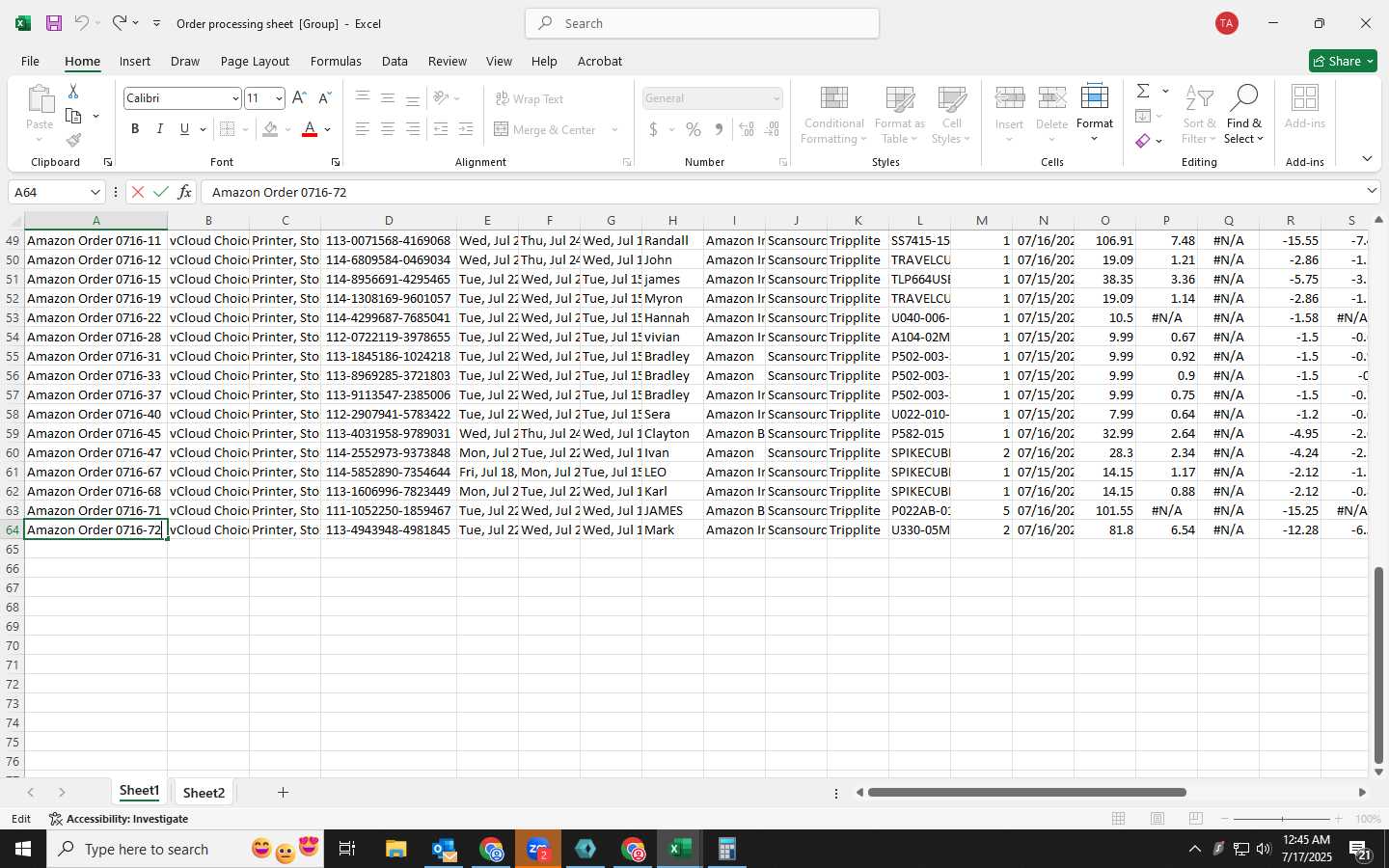
Task: Click the Redo arrow icon
Action: [x=119, y=23]
